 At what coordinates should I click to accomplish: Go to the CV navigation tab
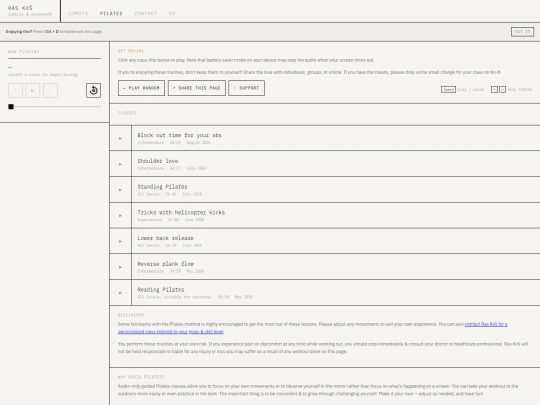pos(172,13)
